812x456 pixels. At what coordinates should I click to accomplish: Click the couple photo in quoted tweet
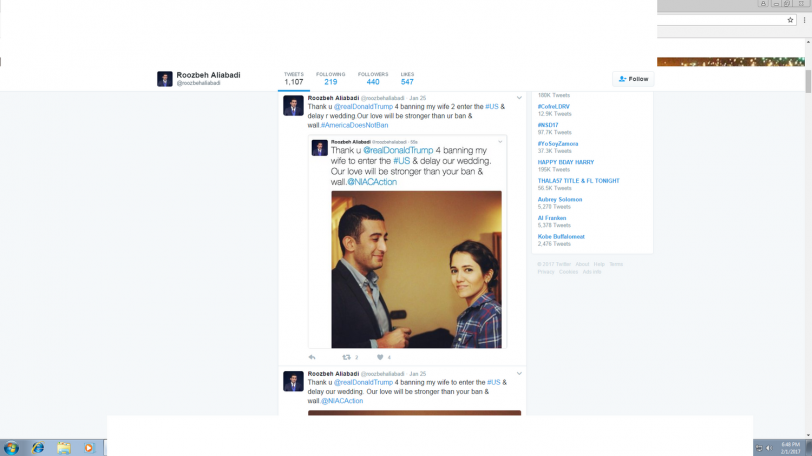pos(416,269)
